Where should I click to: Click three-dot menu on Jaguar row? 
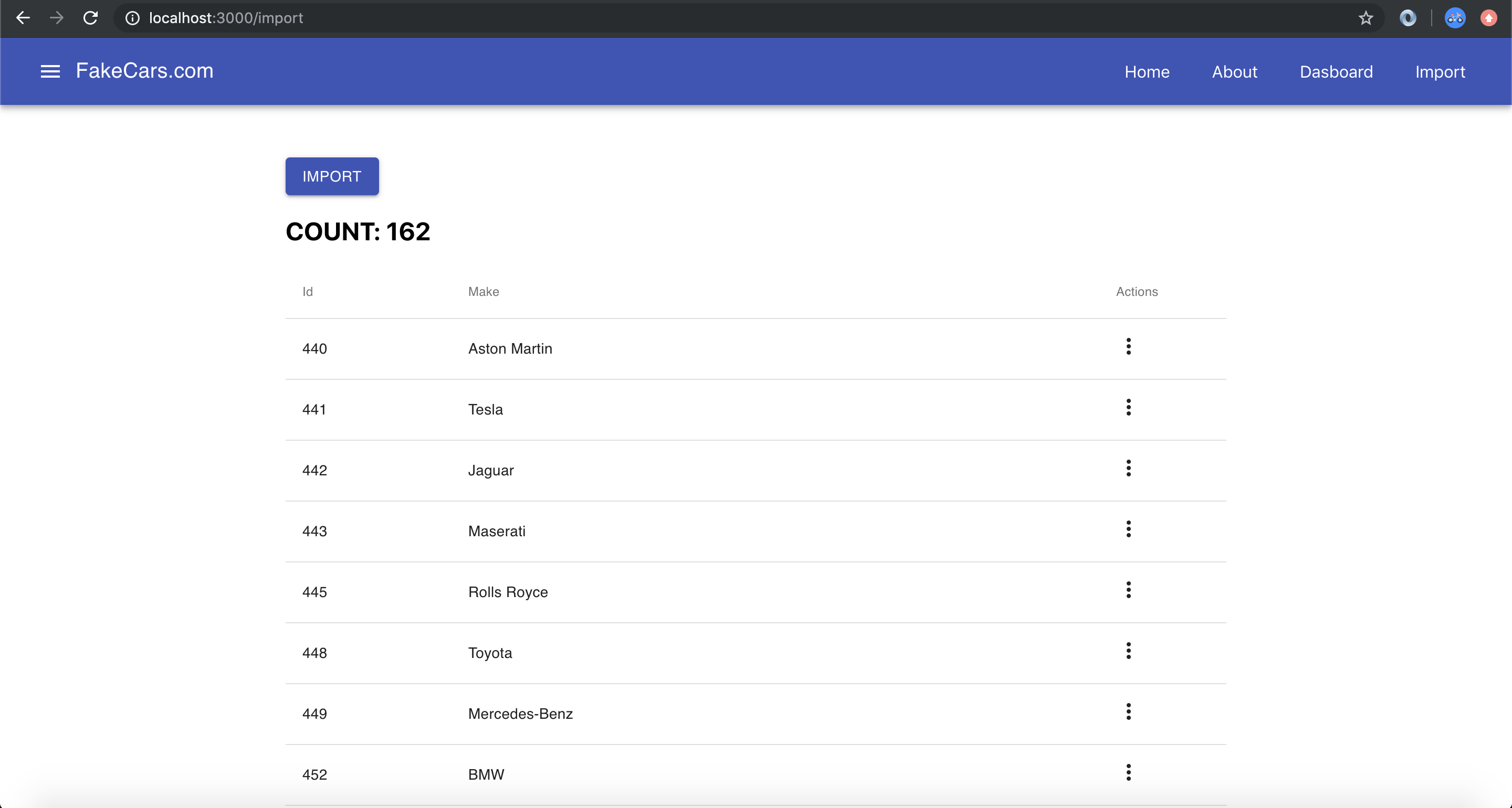coord(1128,468)
